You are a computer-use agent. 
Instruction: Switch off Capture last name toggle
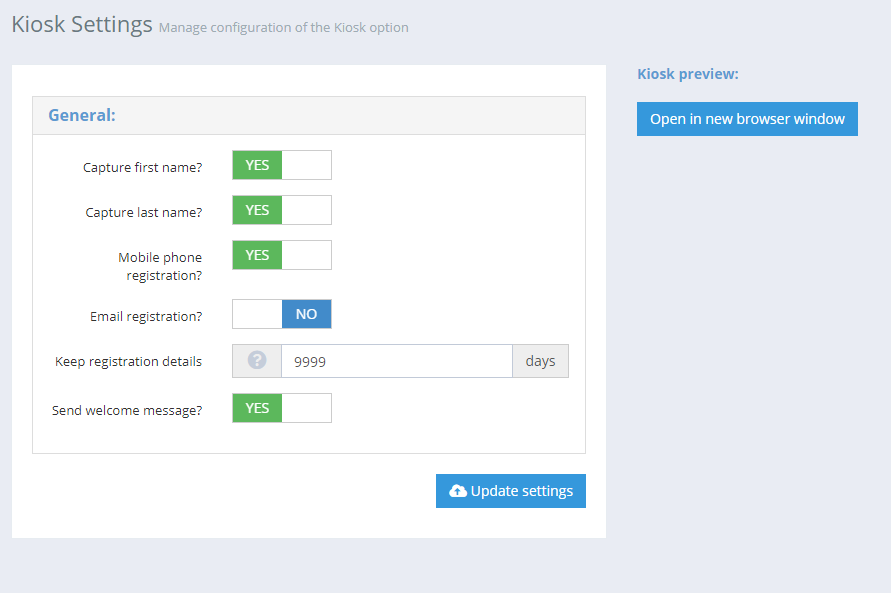coord(282,210)
